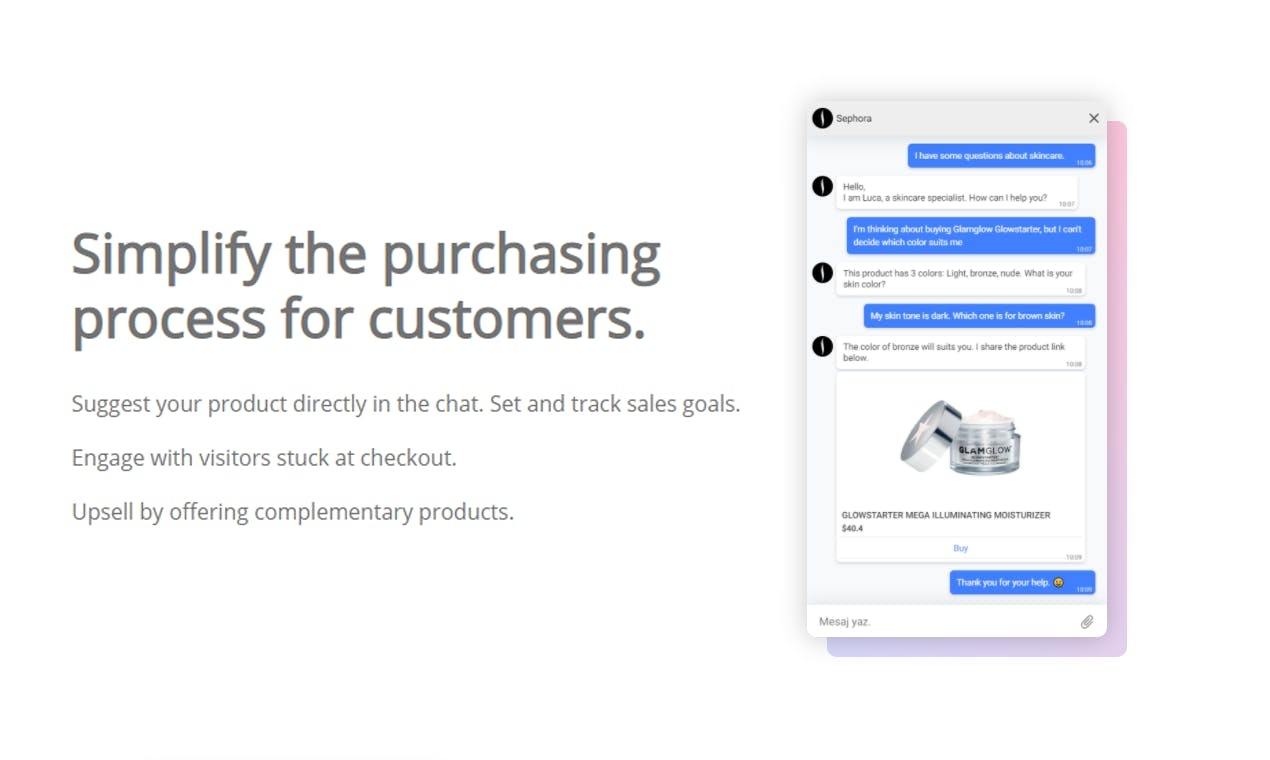Screen dimensions: 1270x760
Task: Click the $40.4 product price
Action: 852,528
